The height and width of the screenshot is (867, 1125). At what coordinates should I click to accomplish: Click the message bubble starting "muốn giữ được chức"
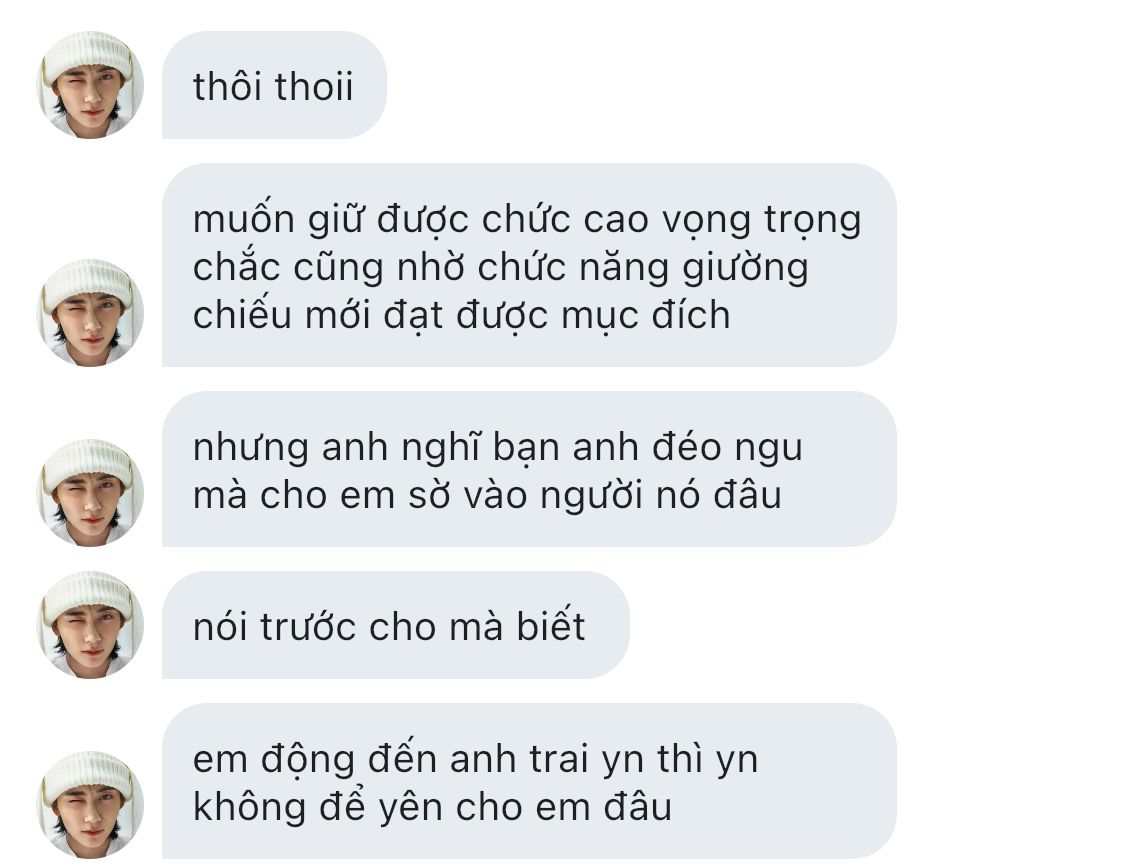click(x=529, y=265)
